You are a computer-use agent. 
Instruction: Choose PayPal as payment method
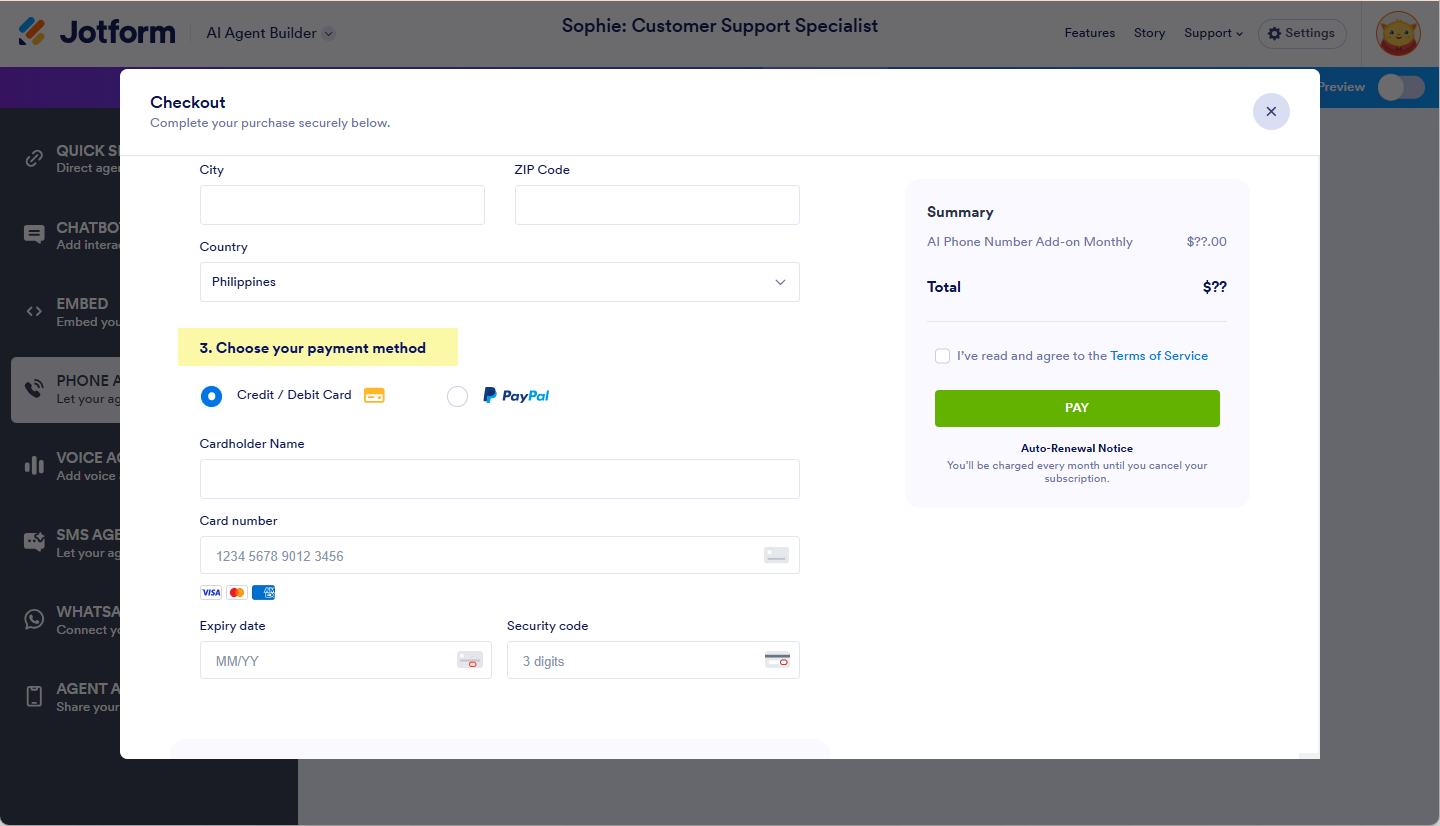[457, 396]
